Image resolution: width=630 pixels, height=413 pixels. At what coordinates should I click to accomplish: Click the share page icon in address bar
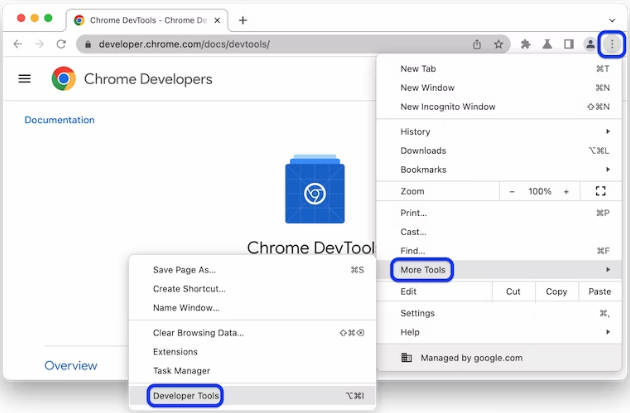pyautogui.click(x=477, y=44)
